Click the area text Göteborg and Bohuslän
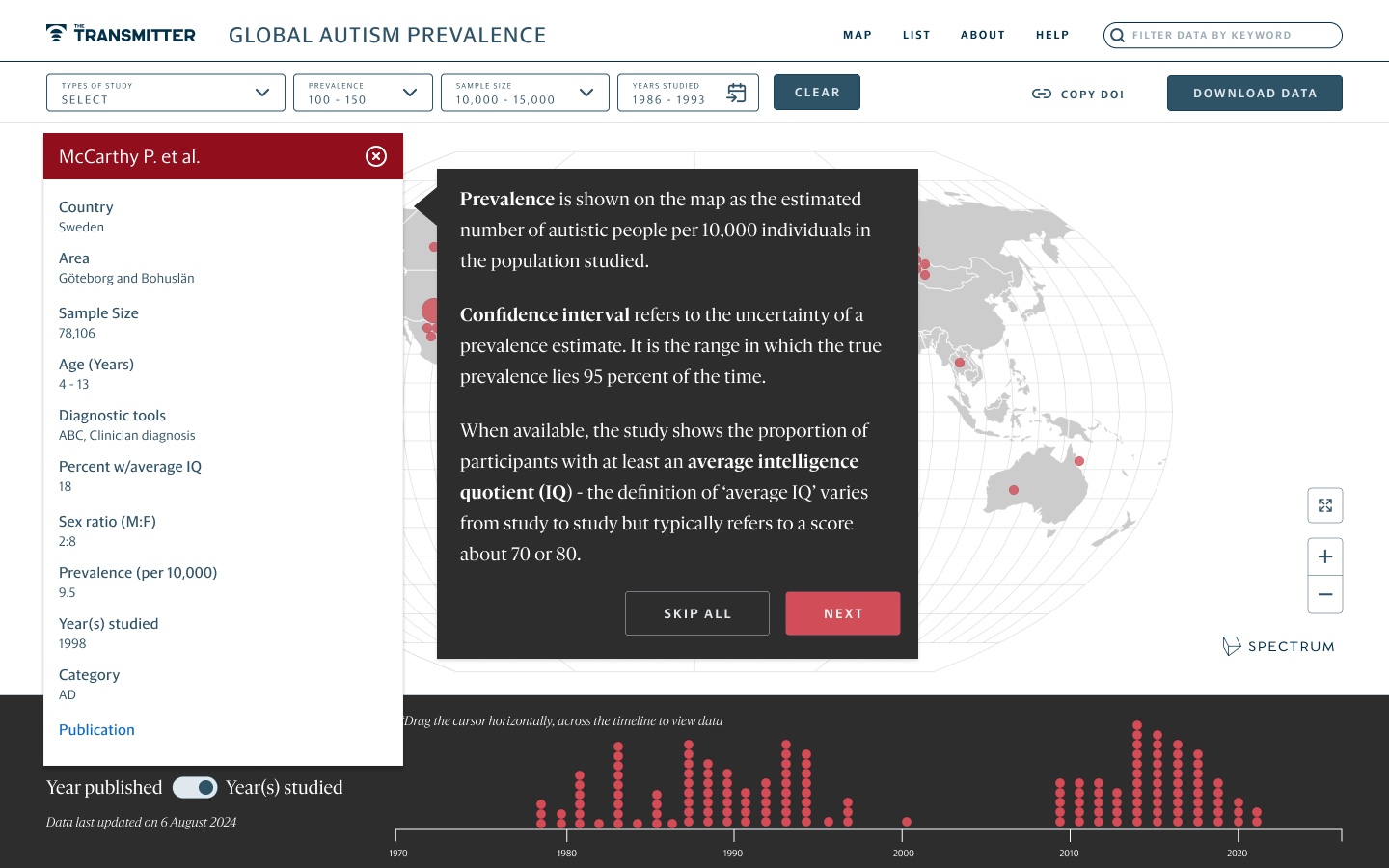The width and height of the screenshot is (1389, 868). coord(126,279)
